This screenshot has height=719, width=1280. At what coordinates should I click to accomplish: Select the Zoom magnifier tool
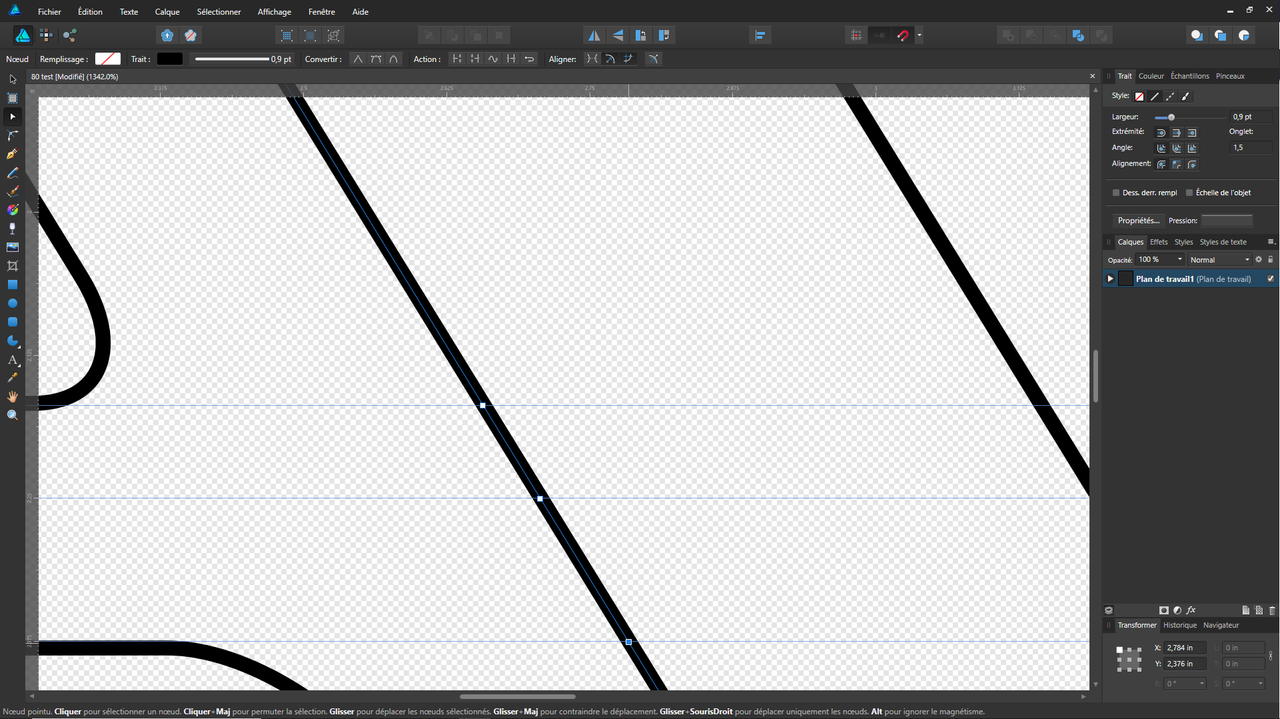pos(13,415)
